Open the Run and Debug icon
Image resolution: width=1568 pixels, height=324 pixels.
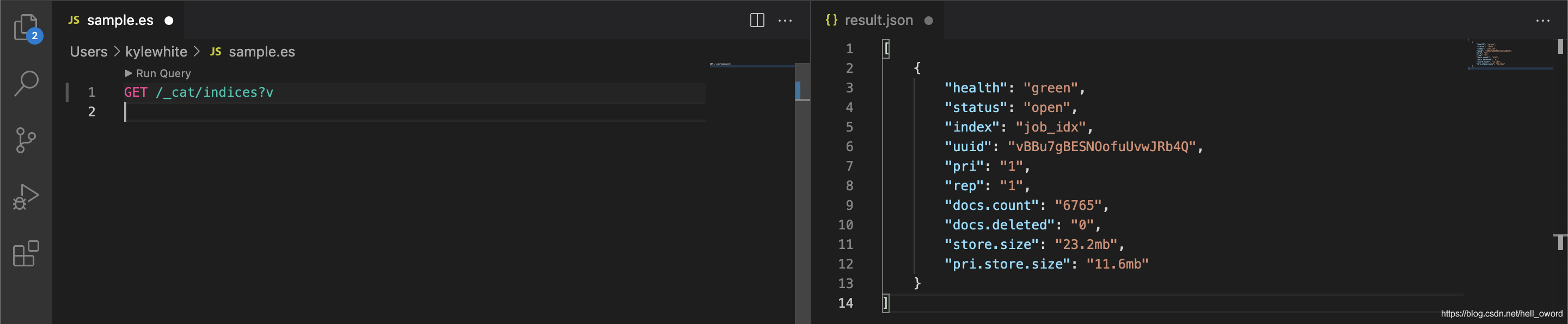(26, 197)
